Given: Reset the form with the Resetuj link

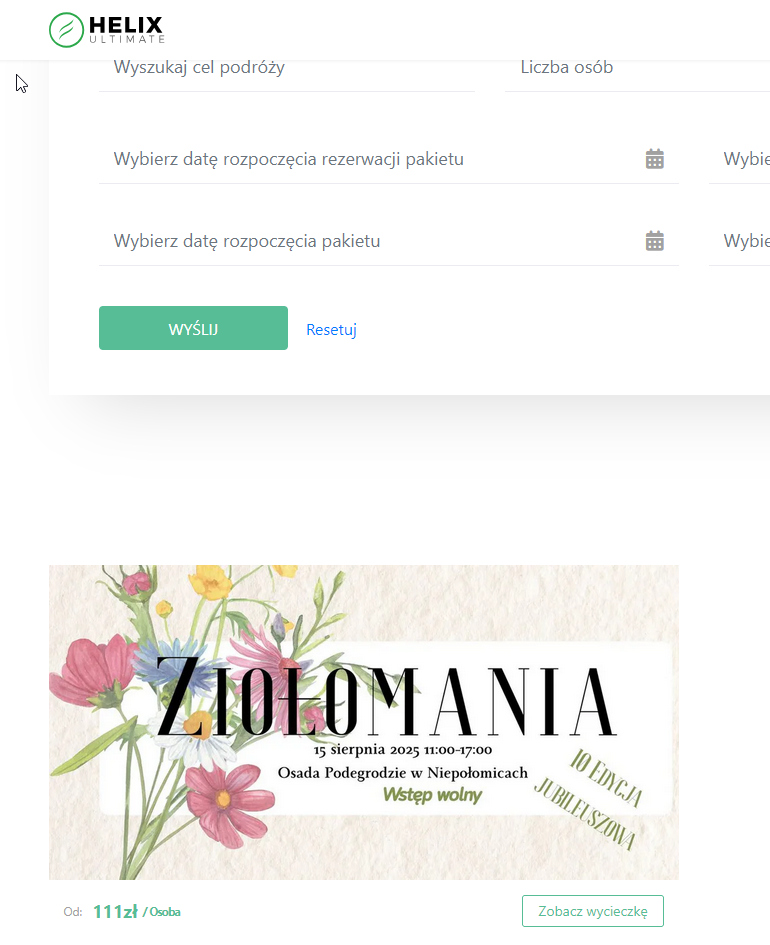Looking at the screenshot, I should point(331,330).
